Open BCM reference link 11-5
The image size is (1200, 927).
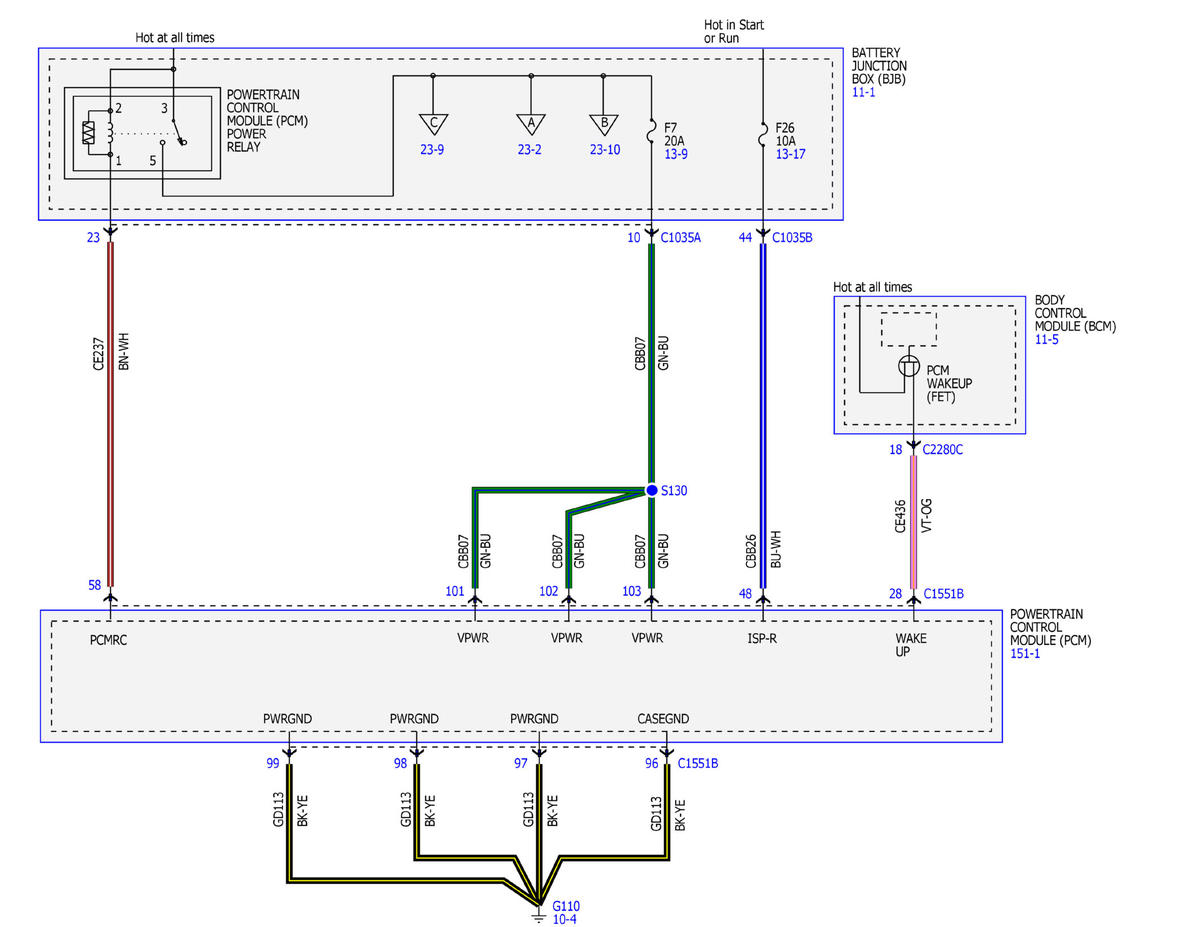point(1047,340)
